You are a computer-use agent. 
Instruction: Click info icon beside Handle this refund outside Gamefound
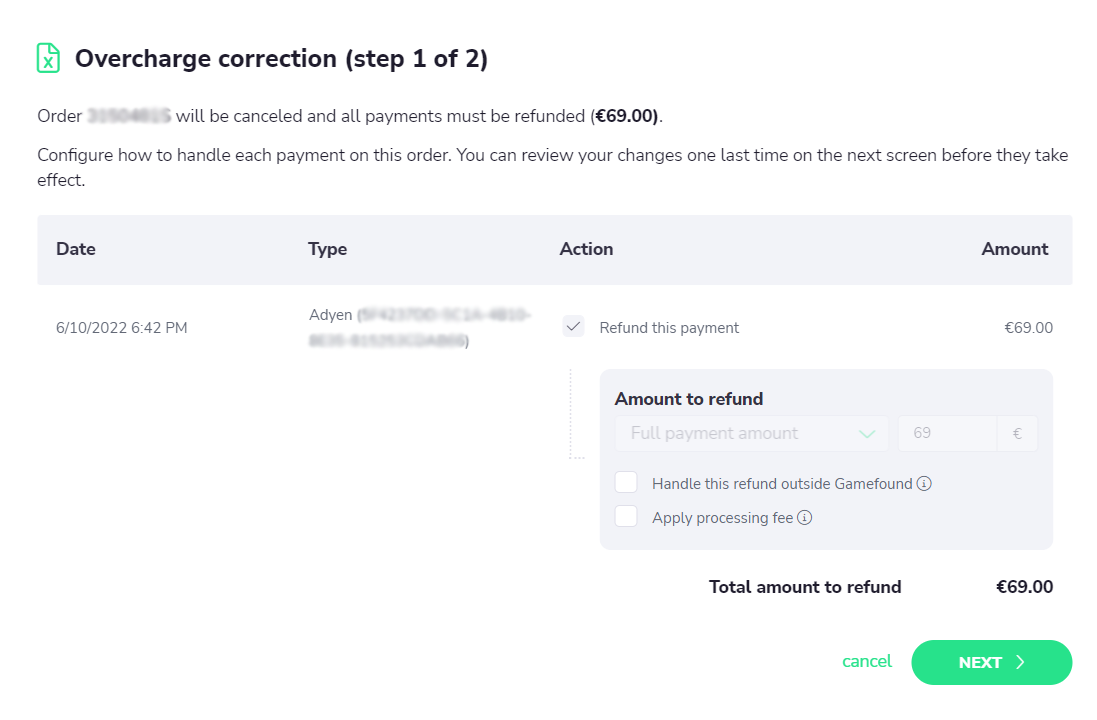click(924, 484)
